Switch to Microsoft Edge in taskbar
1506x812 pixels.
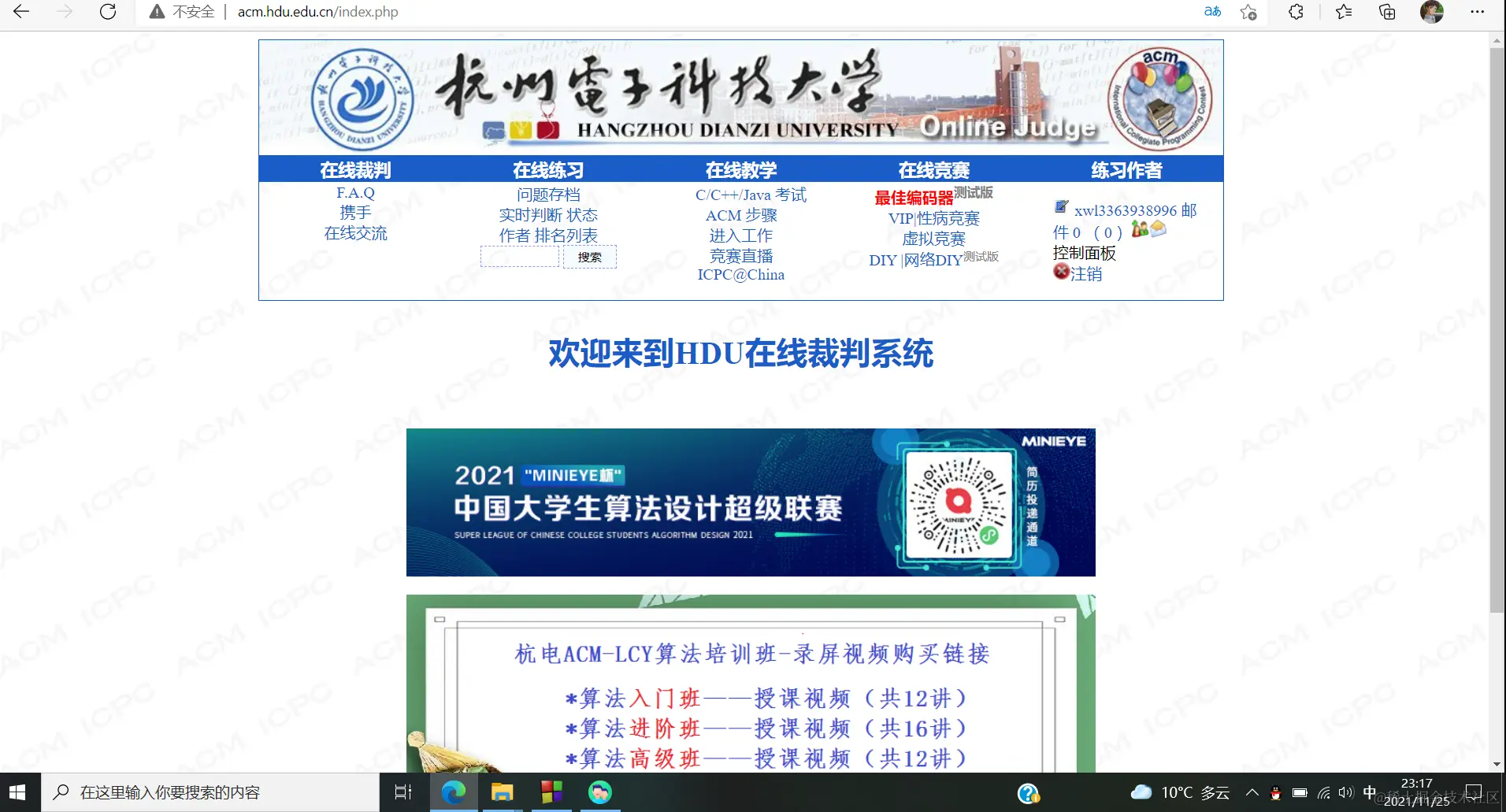[x=454, y=792]
